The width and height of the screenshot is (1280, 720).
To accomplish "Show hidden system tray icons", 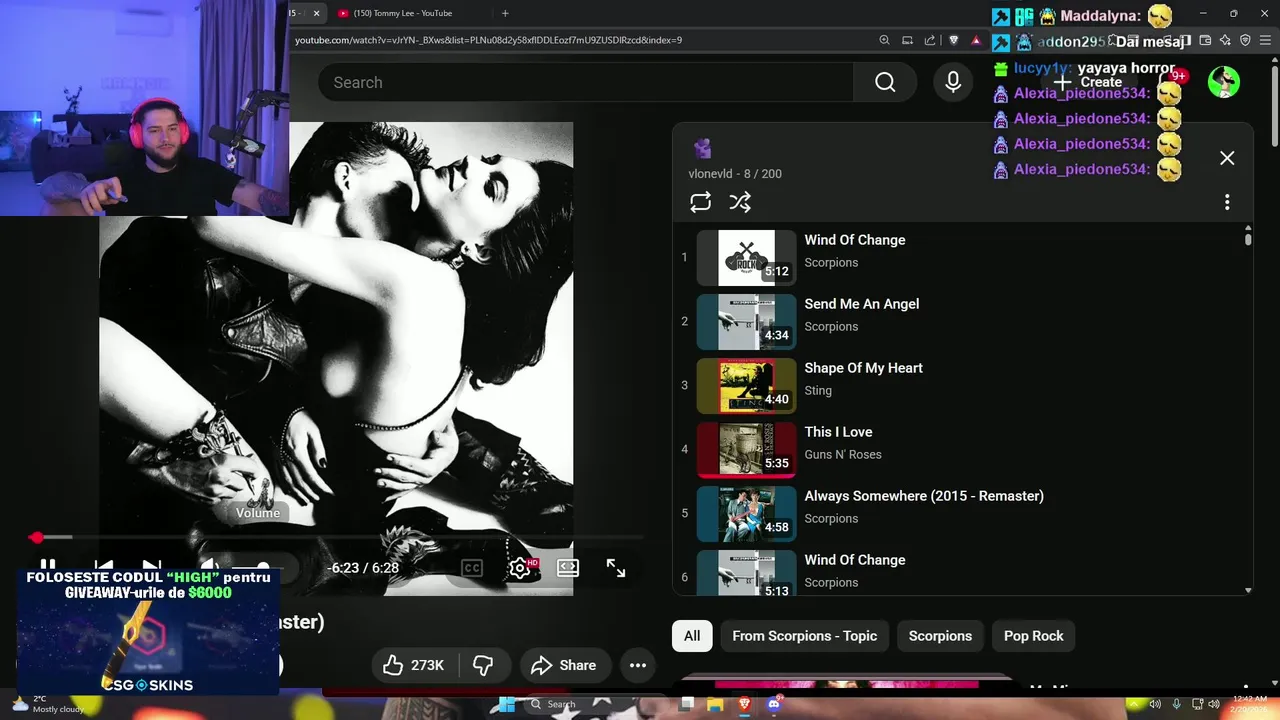I will (1133, 704).
